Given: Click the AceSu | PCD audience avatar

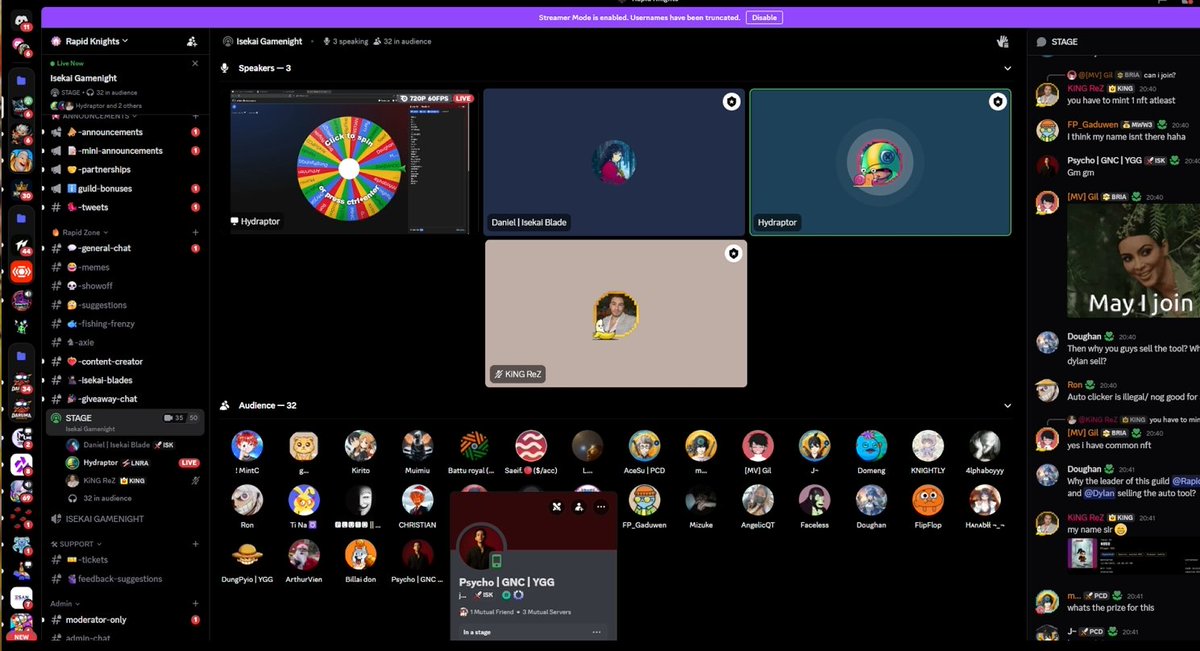Looking at the screenshot, I should point(645,447).
